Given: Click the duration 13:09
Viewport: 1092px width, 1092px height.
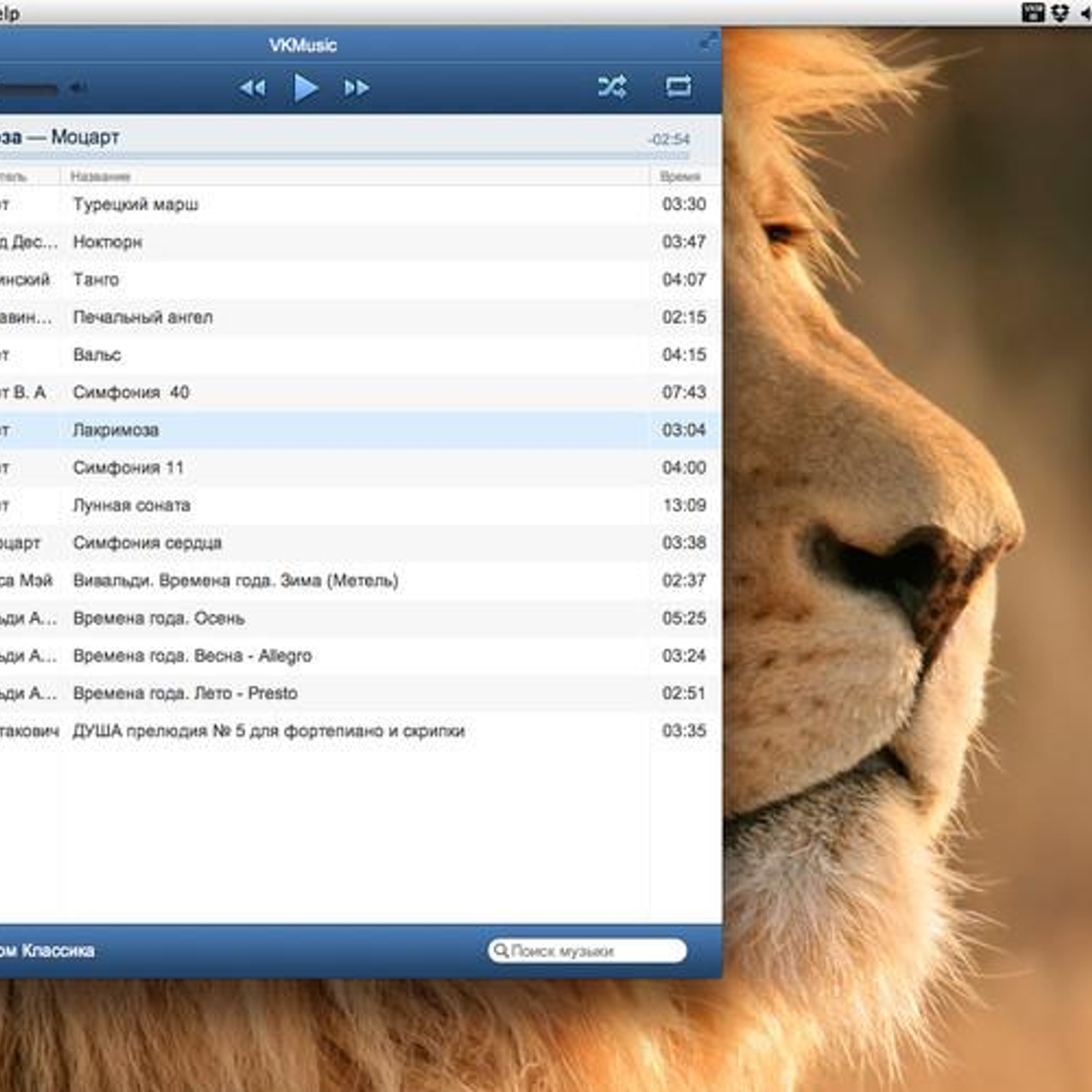Looking at the screenshot, I should [x=684, y=505].
